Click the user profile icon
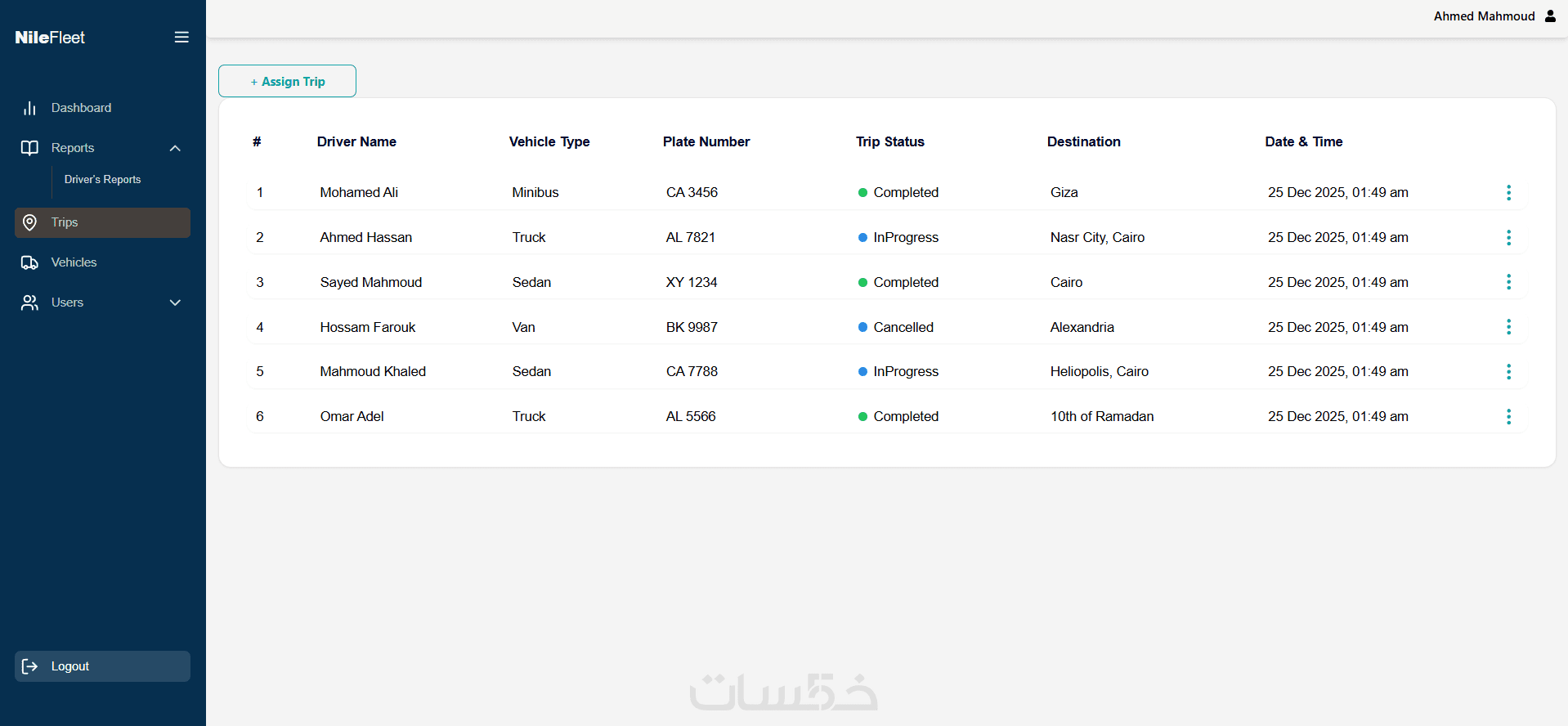This screenshot has height=726, width=1568. (1550, 16)
